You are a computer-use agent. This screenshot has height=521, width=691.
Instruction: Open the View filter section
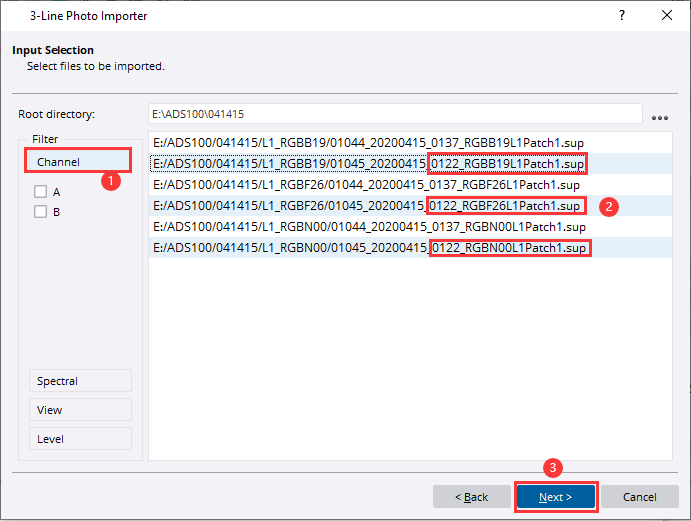pyautogui.click(x=78, y=410)
